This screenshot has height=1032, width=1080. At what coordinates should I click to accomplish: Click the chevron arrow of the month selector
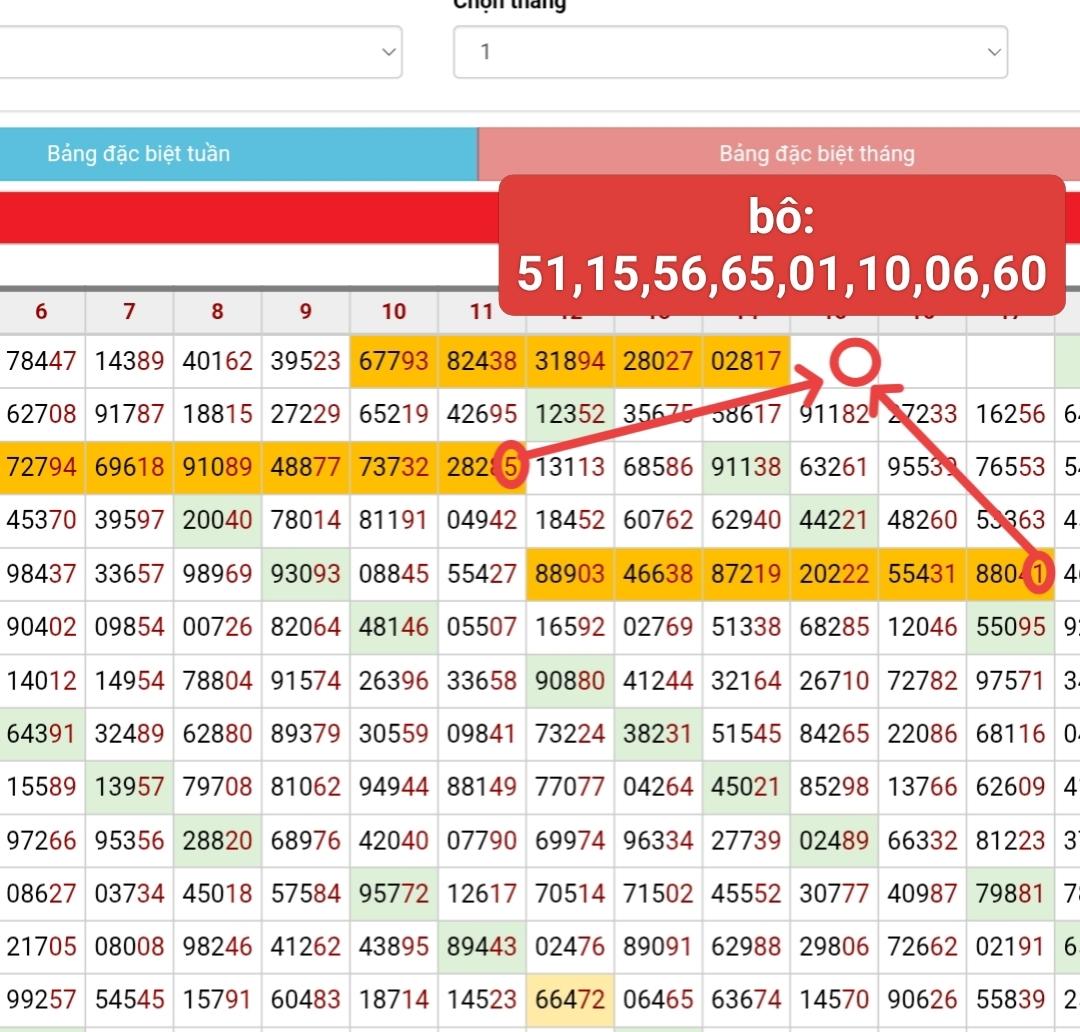993,52
